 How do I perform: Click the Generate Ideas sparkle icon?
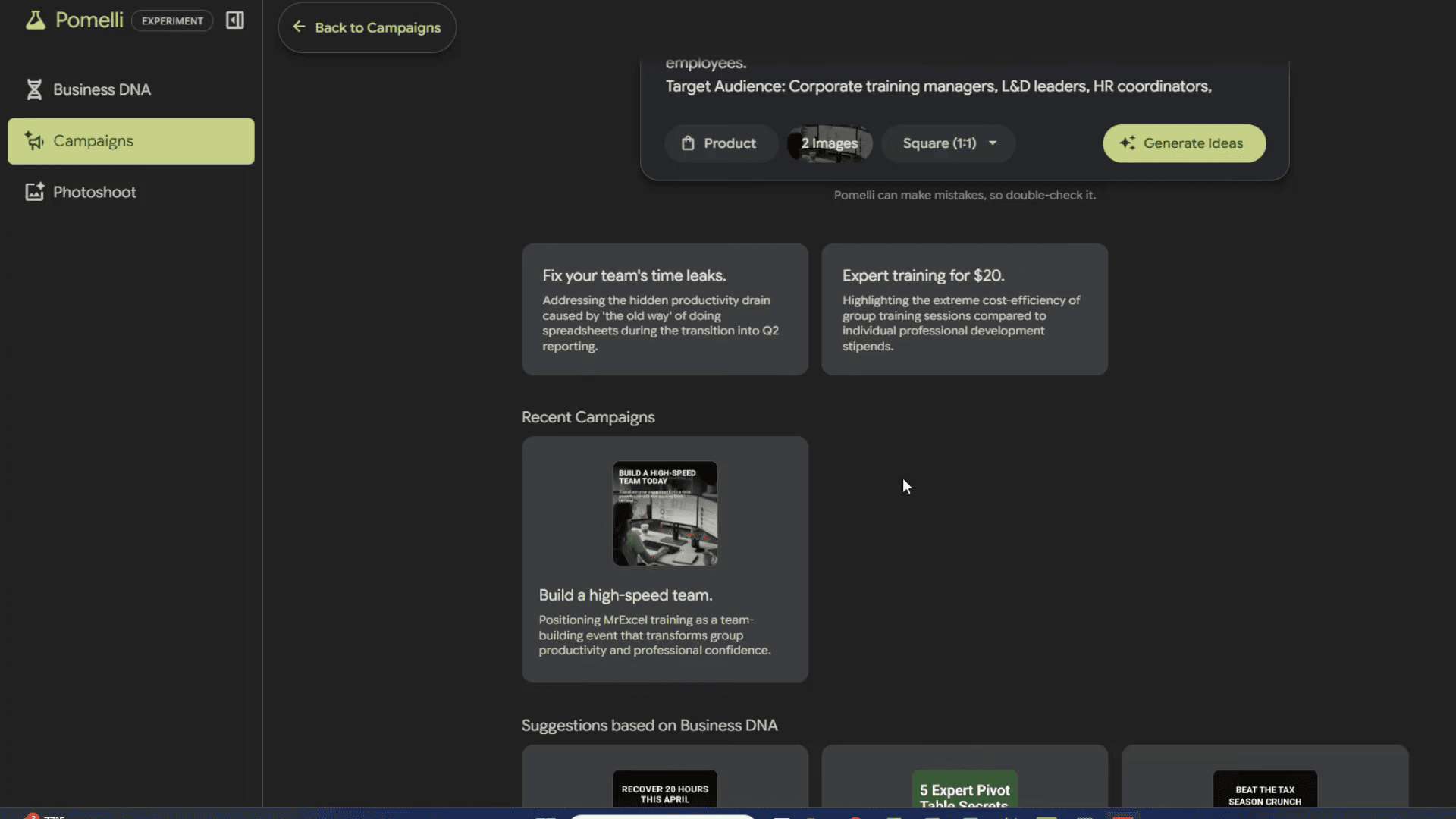tap(1128, 143)
